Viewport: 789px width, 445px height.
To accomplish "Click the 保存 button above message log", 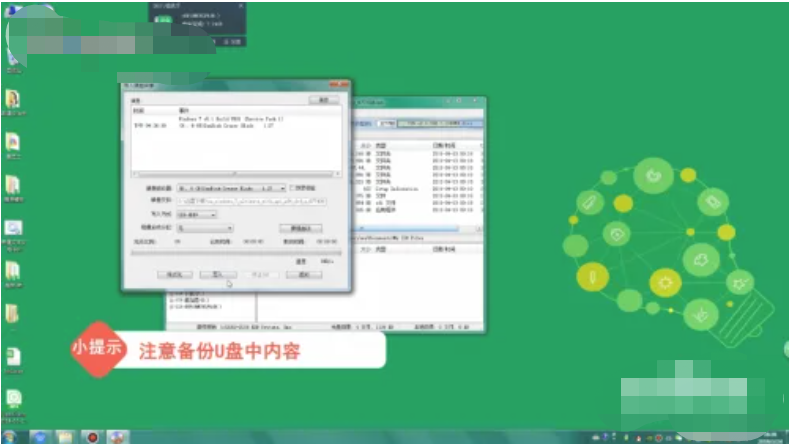I will tap(323, 100).
